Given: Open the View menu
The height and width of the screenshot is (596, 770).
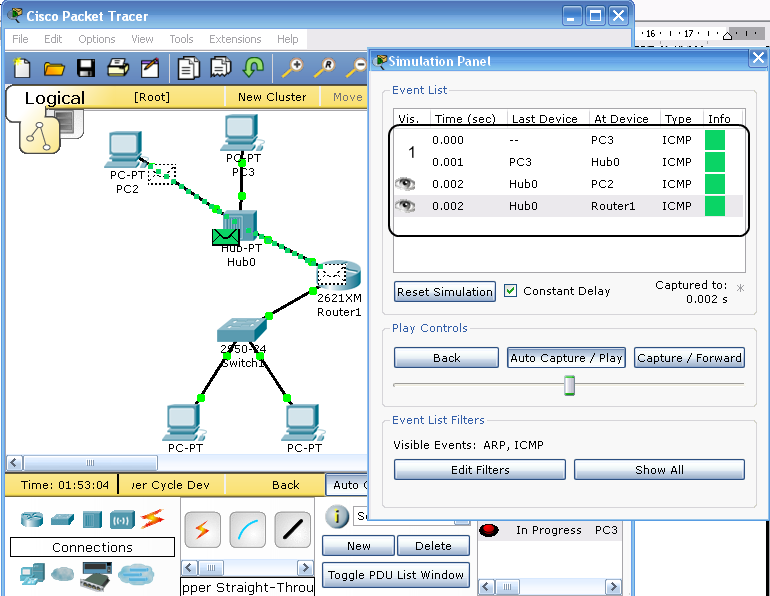Looking at the screenshot, I should click(142, 39).
